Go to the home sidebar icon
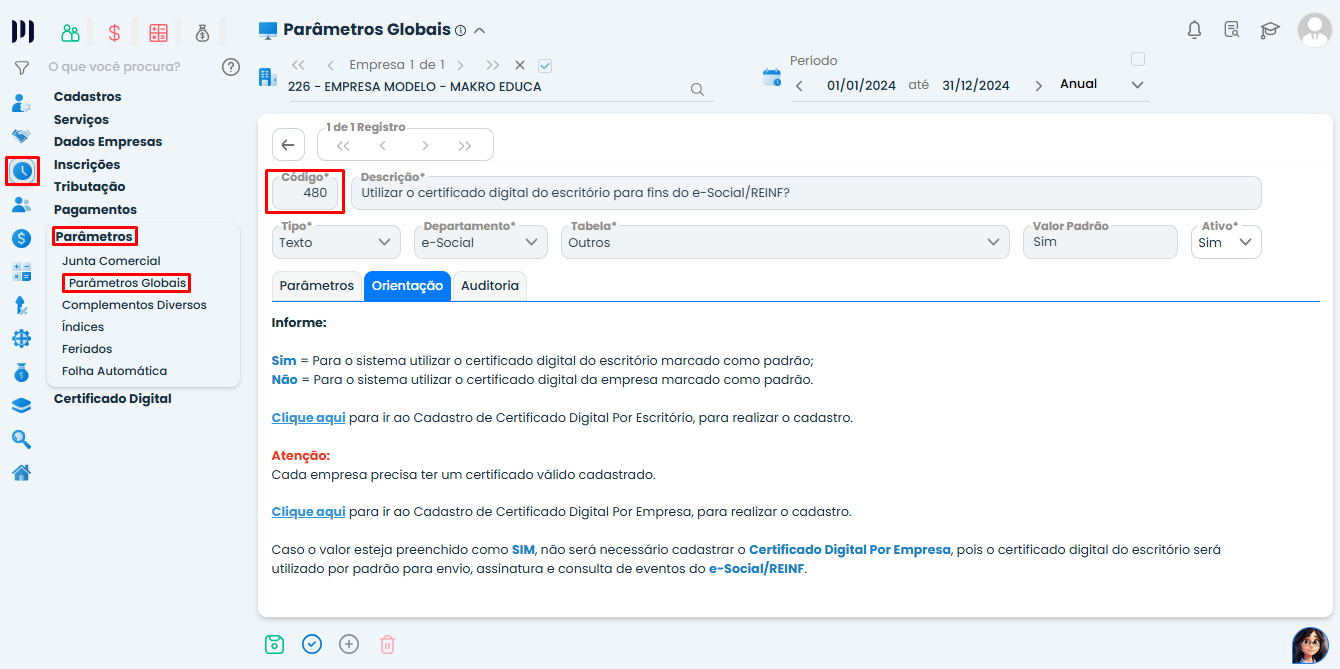The width and height of the screenshot is (1340, 669). (21, 473)
